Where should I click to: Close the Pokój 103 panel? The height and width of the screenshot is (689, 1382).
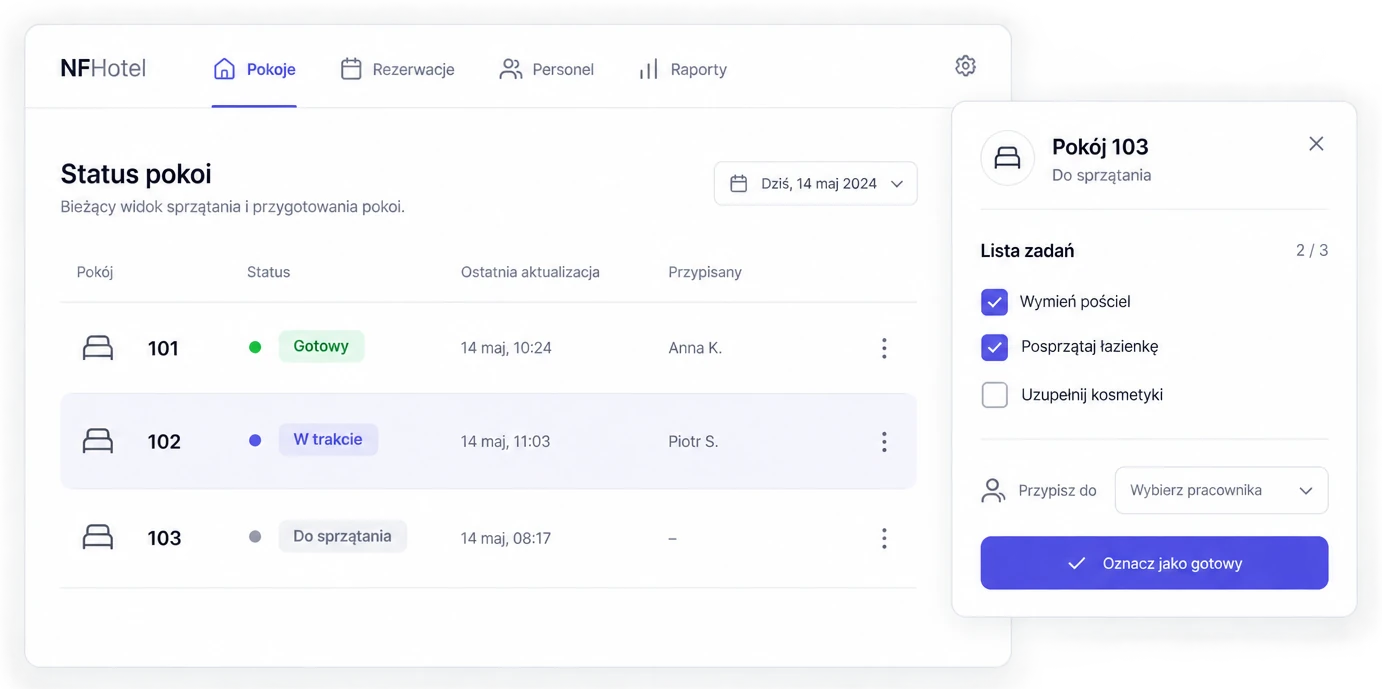coord(1316,144)
